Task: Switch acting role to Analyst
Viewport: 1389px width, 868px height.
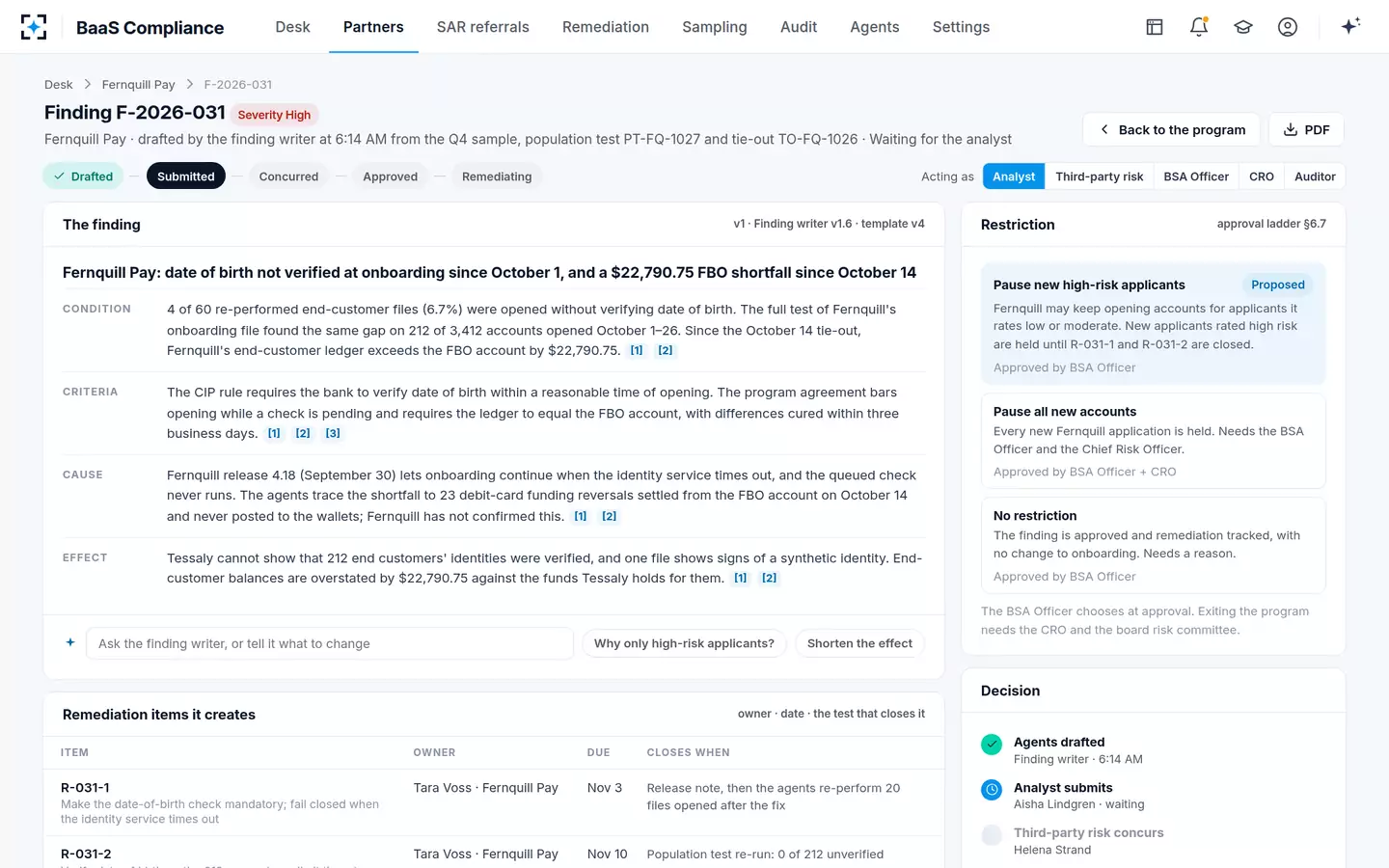Action: point(1014,176)
